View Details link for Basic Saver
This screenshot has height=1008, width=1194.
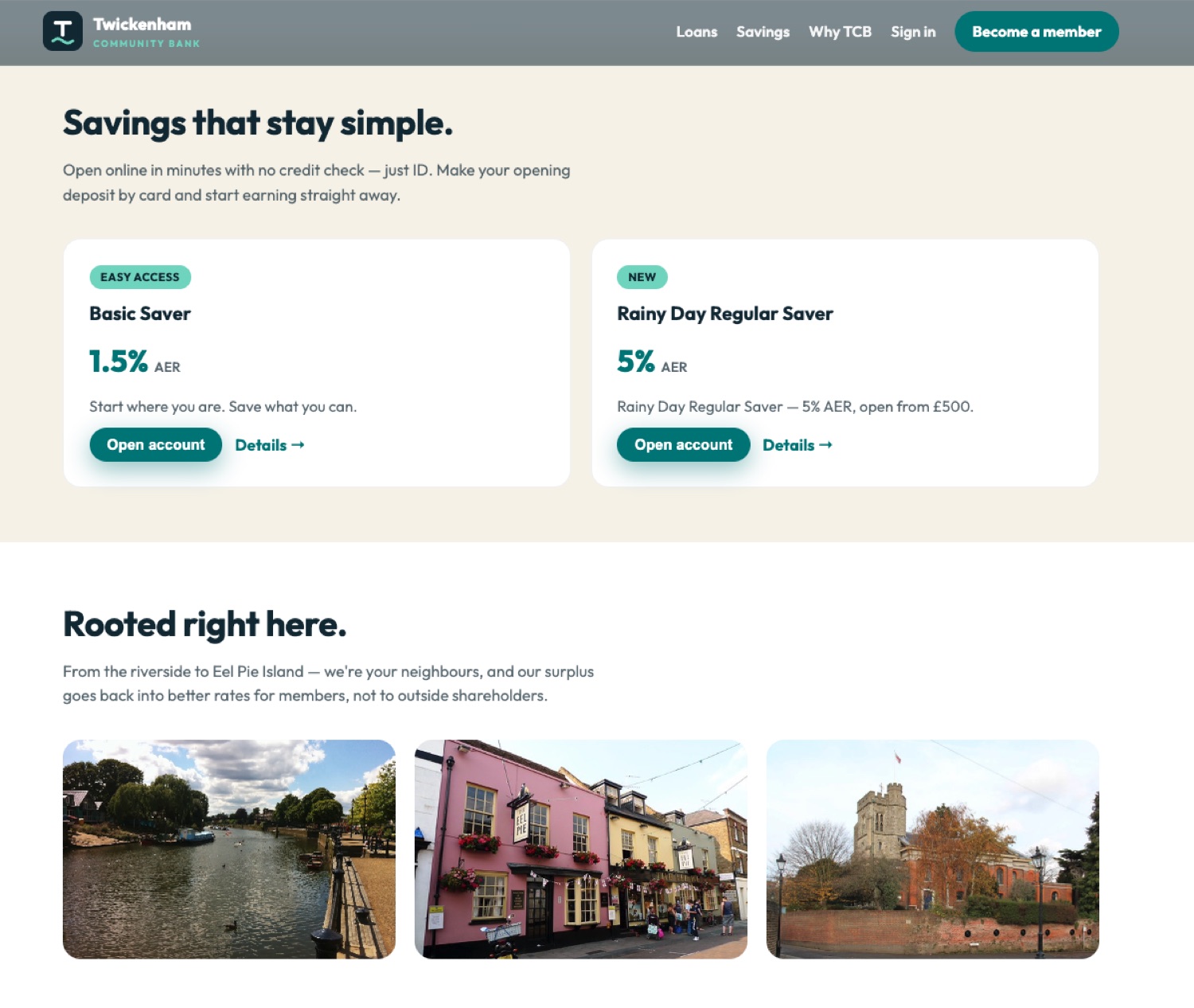[x=270, y=445]
